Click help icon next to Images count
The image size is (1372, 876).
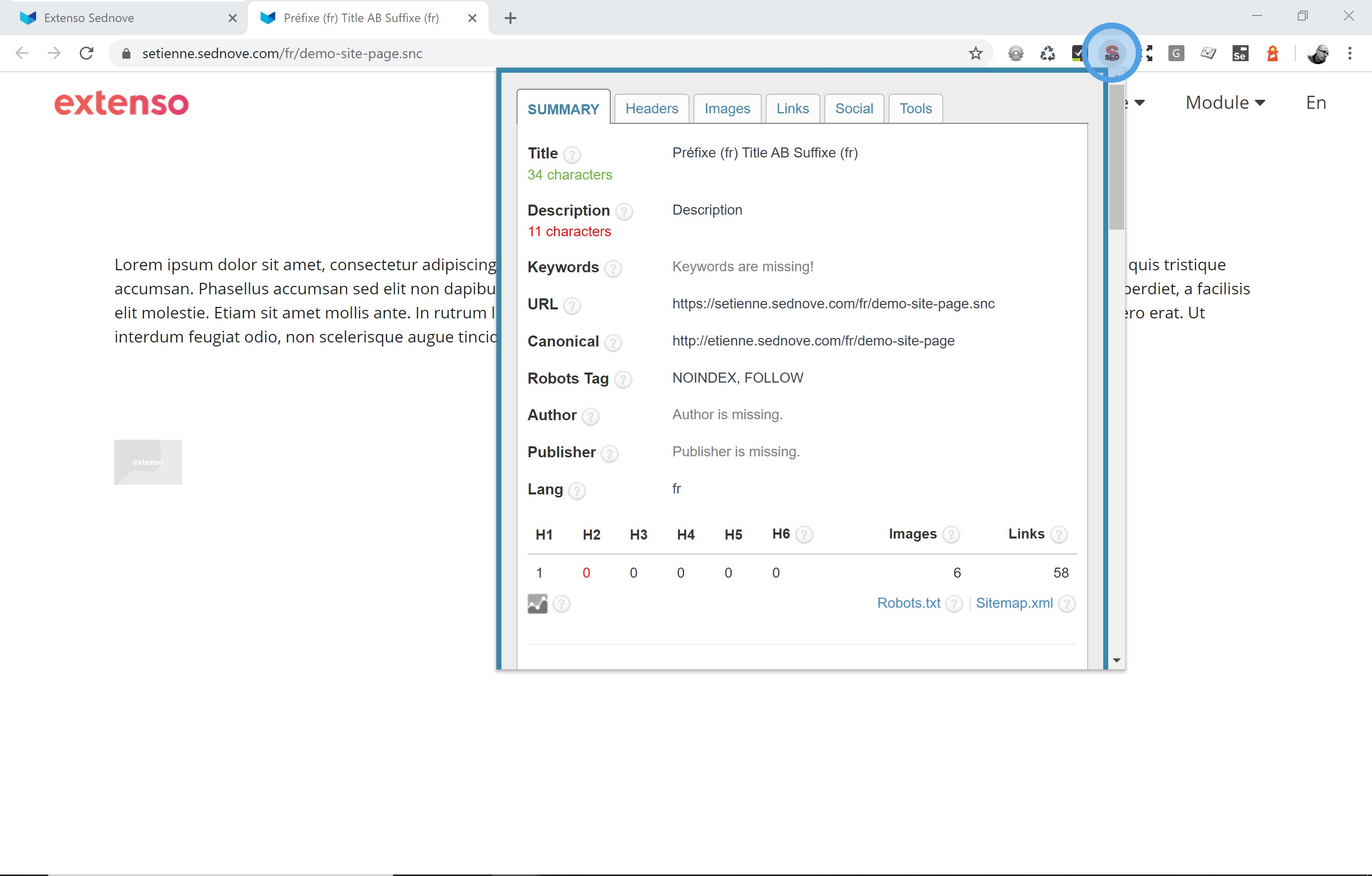tap(950, 535)
